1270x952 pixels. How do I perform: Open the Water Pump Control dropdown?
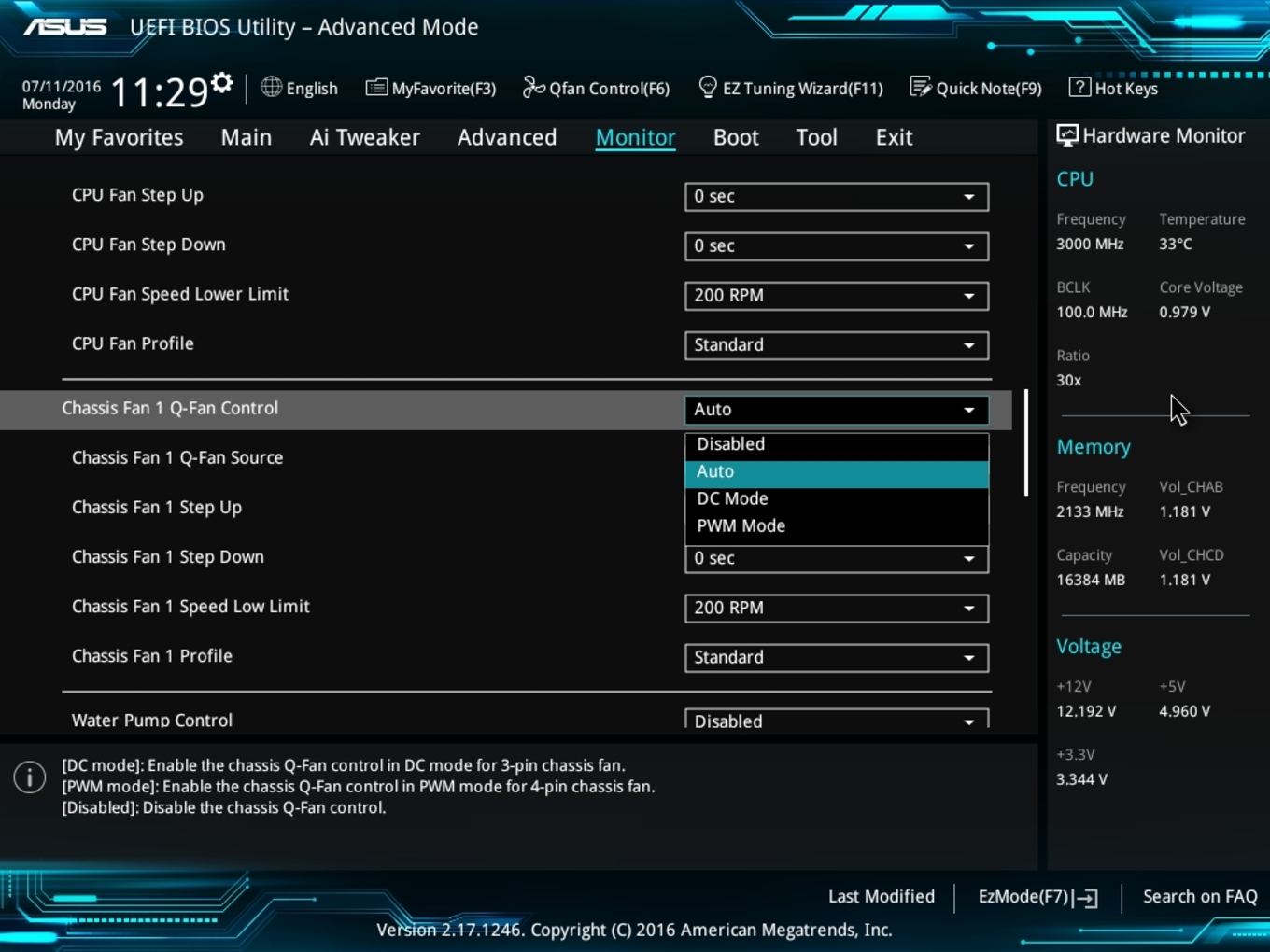click(x=837, y=720)
